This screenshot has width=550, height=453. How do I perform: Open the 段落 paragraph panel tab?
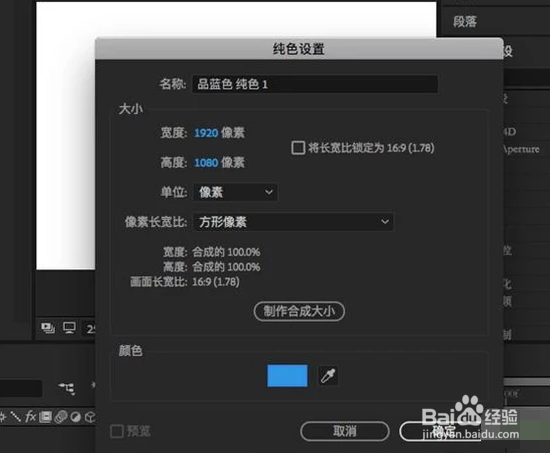(x=465, y=21)
